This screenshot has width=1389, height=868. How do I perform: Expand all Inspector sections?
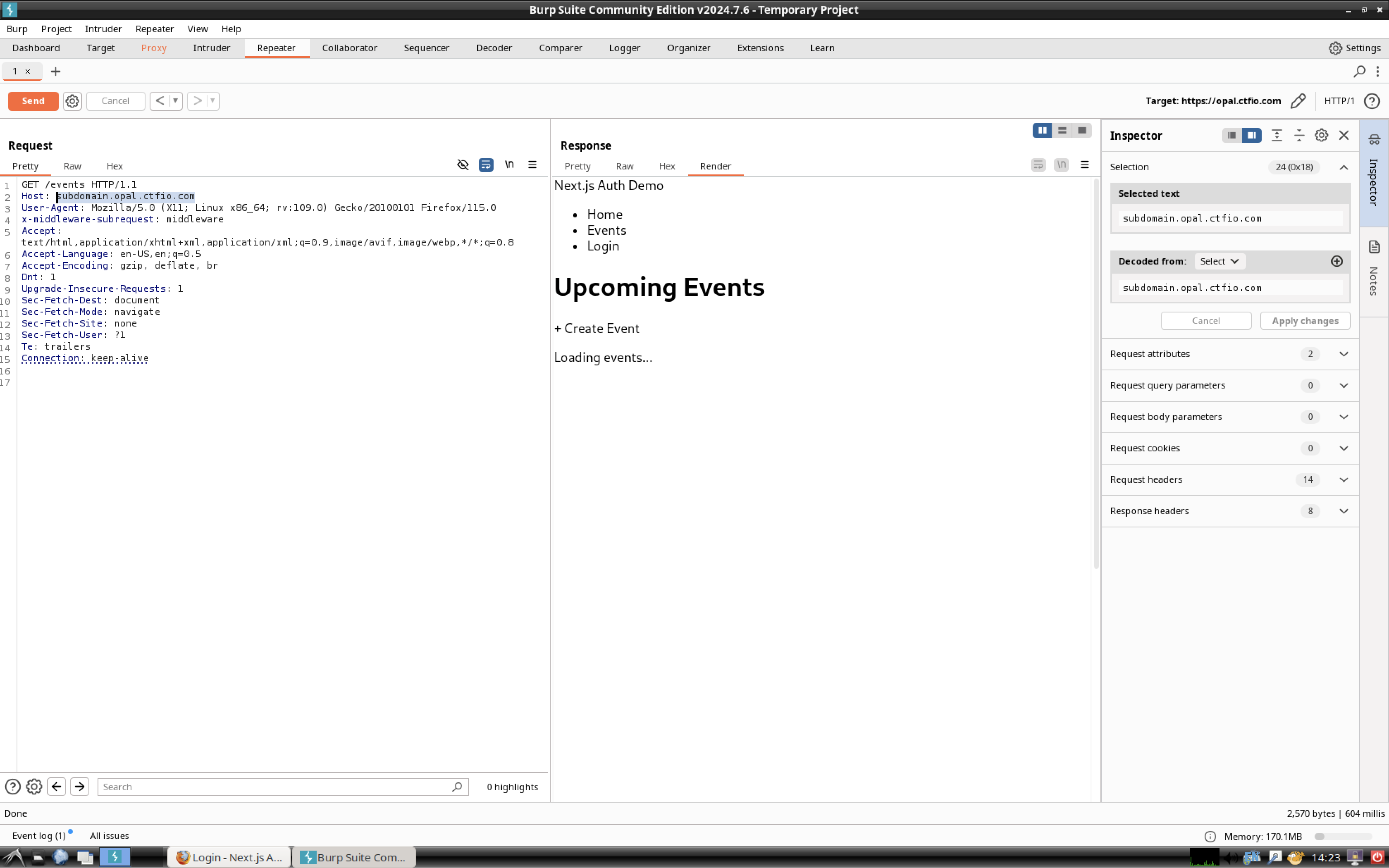pos(1277,136)
